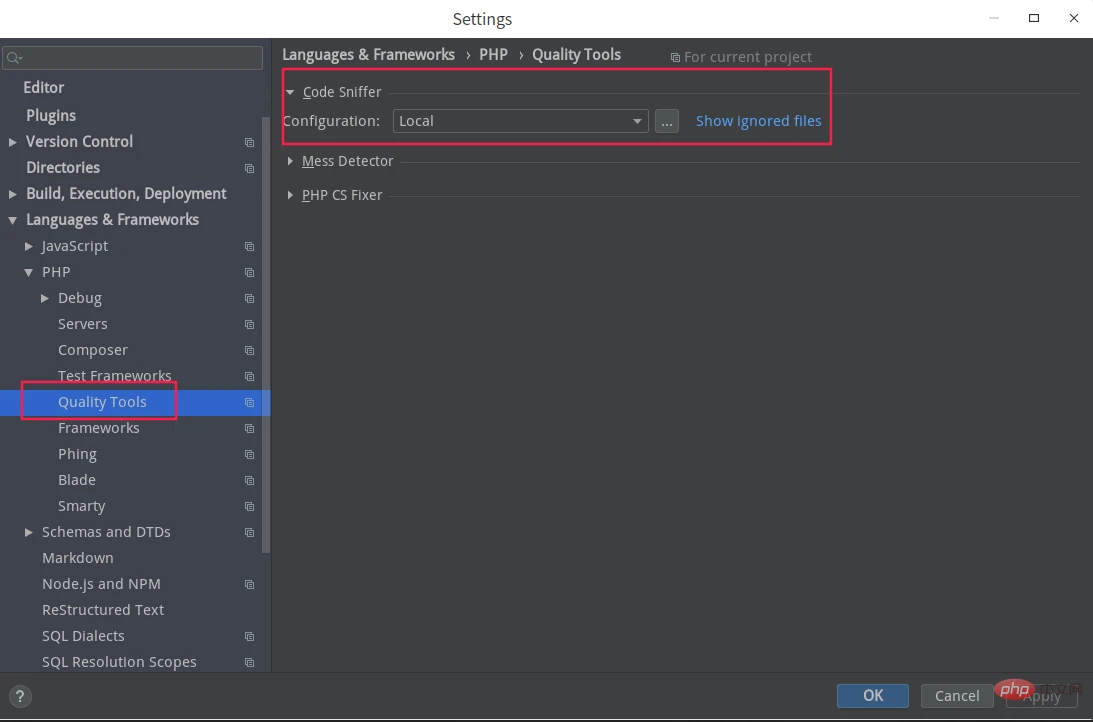Expand the JavaScript tree node
The height and width of the screenshot is (722, 1093).
(x=29, y=246)
